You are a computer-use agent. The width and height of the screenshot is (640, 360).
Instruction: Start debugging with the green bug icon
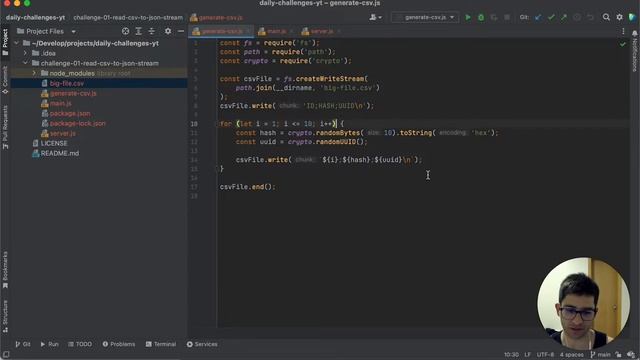481,17
